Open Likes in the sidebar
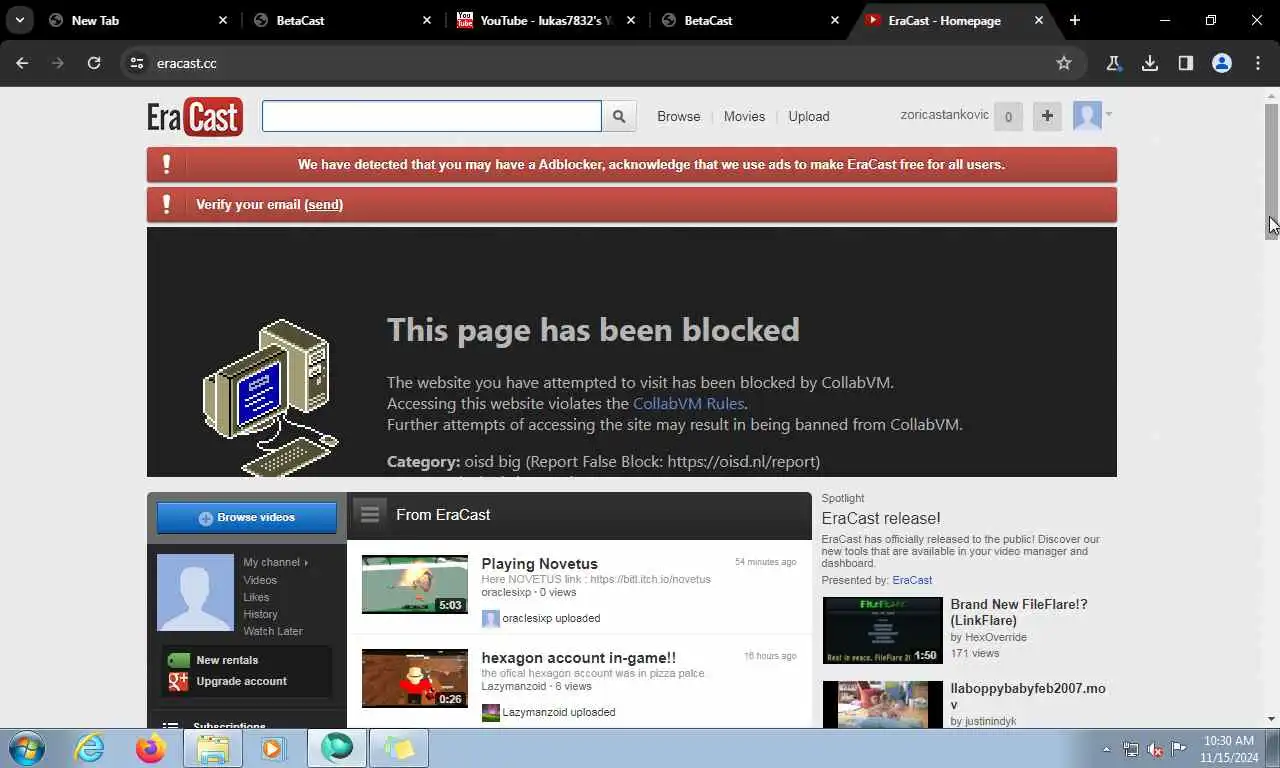Screen dimensions: 1280x768 coord(256,597)
